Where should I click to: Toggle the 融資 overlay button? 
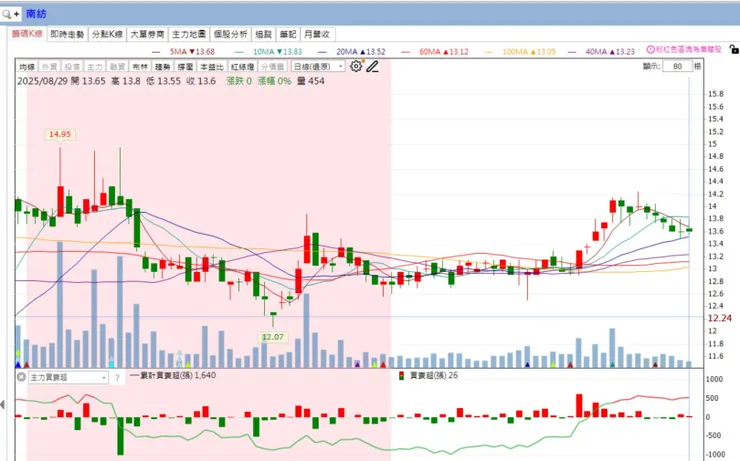tap(118, 67)
